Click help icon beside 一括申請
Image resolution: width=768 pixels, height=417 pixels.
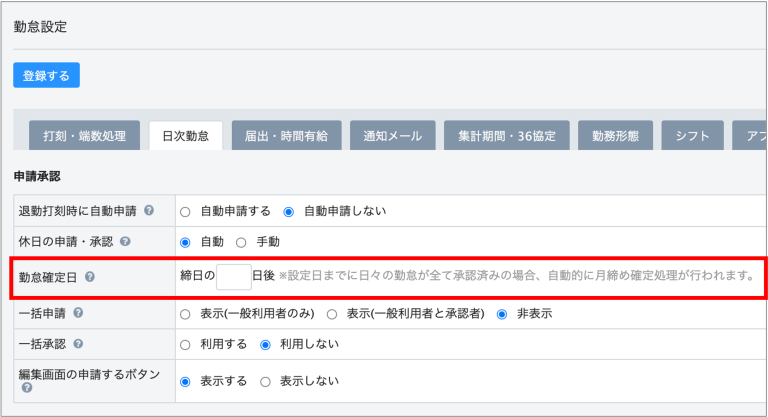coord(78,313)
